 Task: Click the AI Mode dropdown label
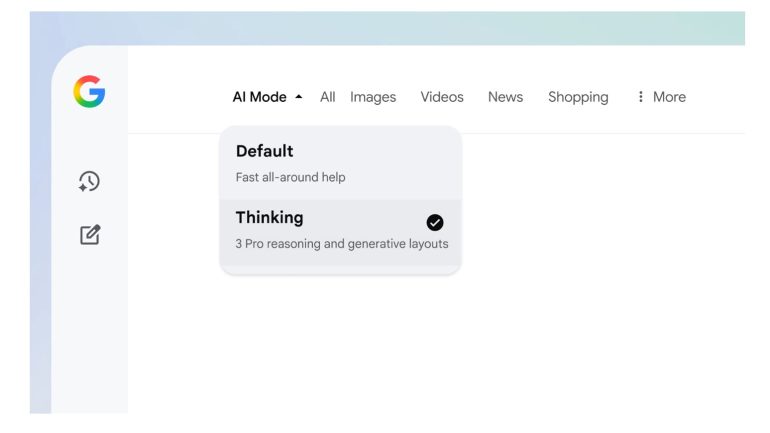pos(259,97)
